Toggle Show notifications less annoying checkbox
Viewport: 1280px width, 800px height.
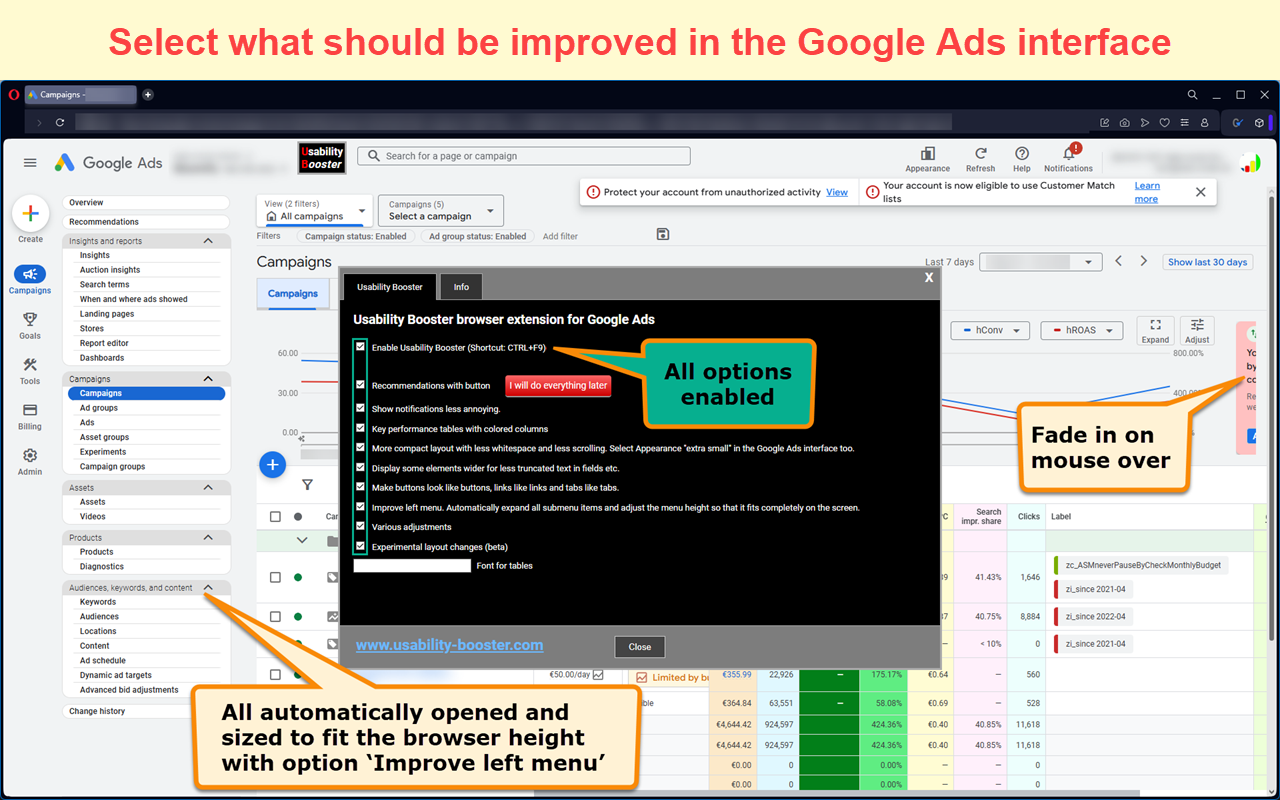pyautogui.click(x=361, y=408)
